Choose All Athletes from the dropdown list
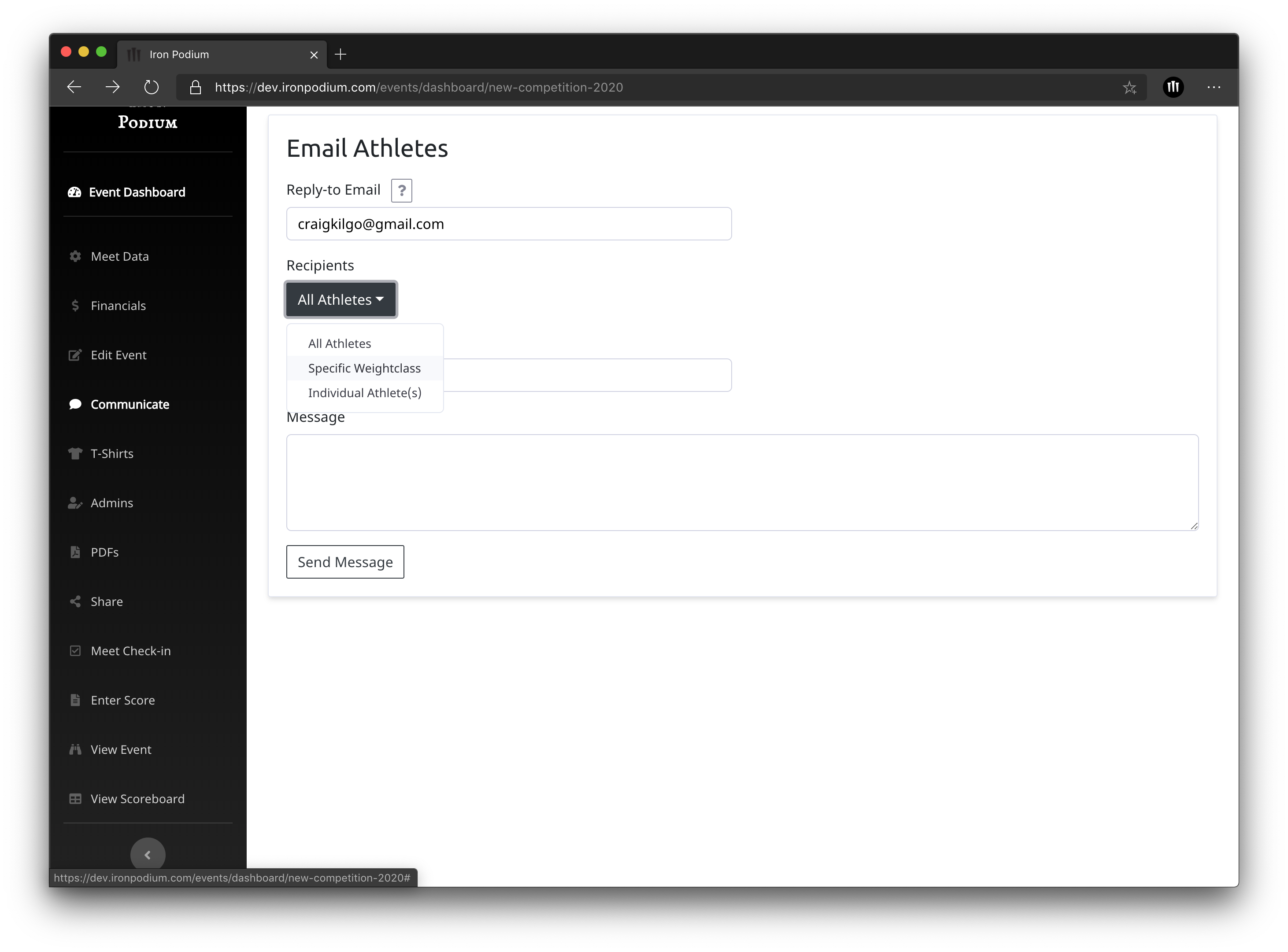1288x952 pixels. (x=365, y=343)
